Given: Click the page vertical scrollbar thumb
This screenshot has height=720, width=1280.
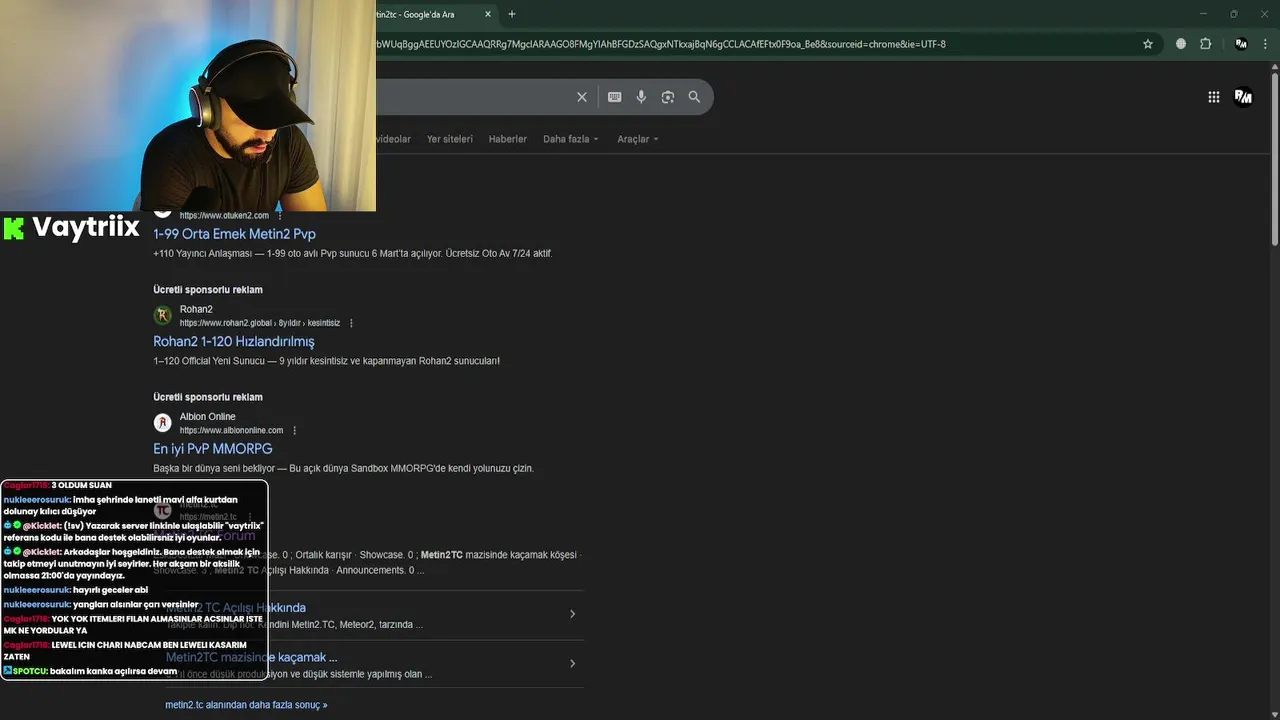Looking at the screenshot, I should pos(1274,160).
